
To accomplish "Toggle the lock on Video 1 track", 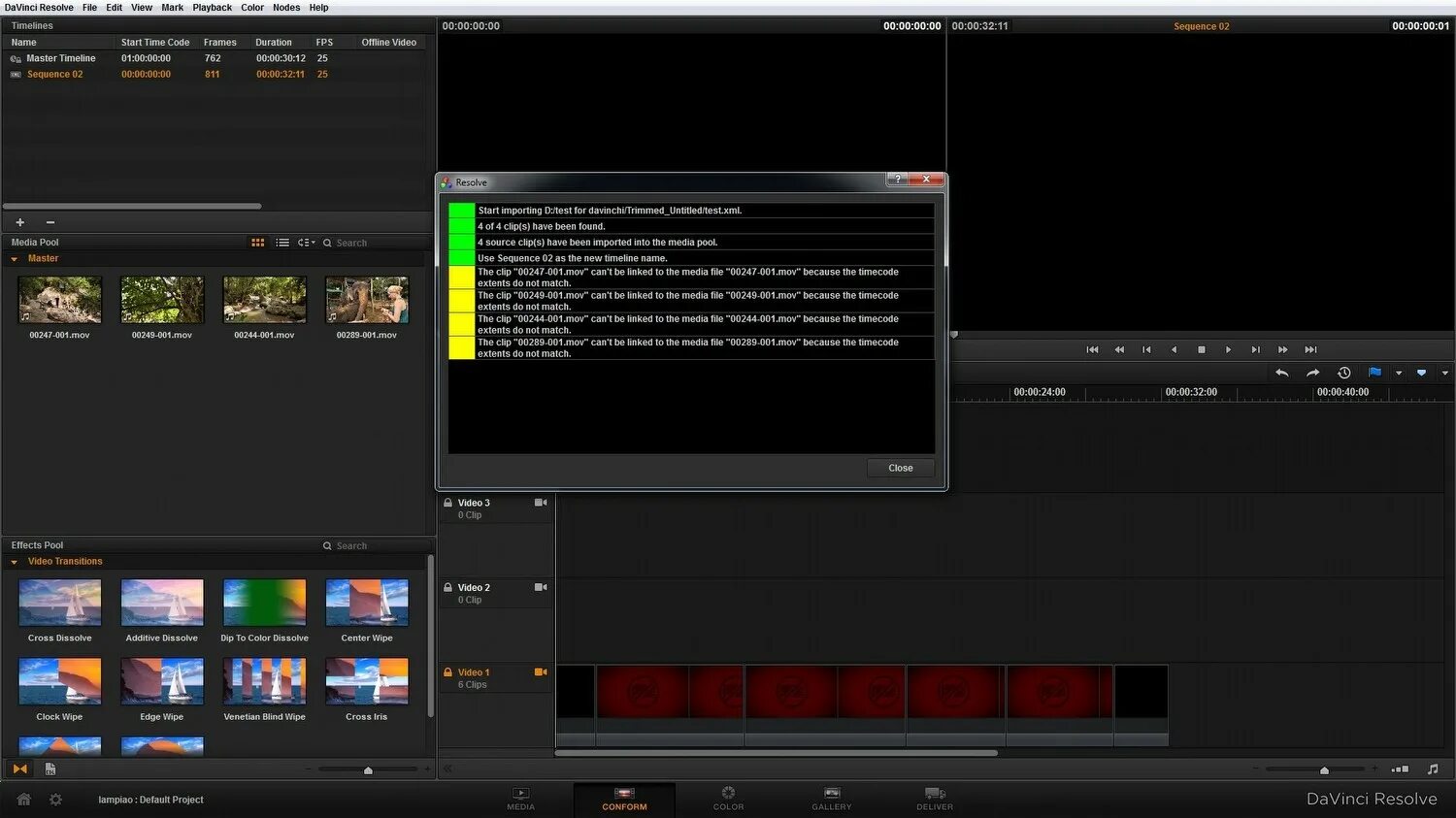I will click(449, 671).
